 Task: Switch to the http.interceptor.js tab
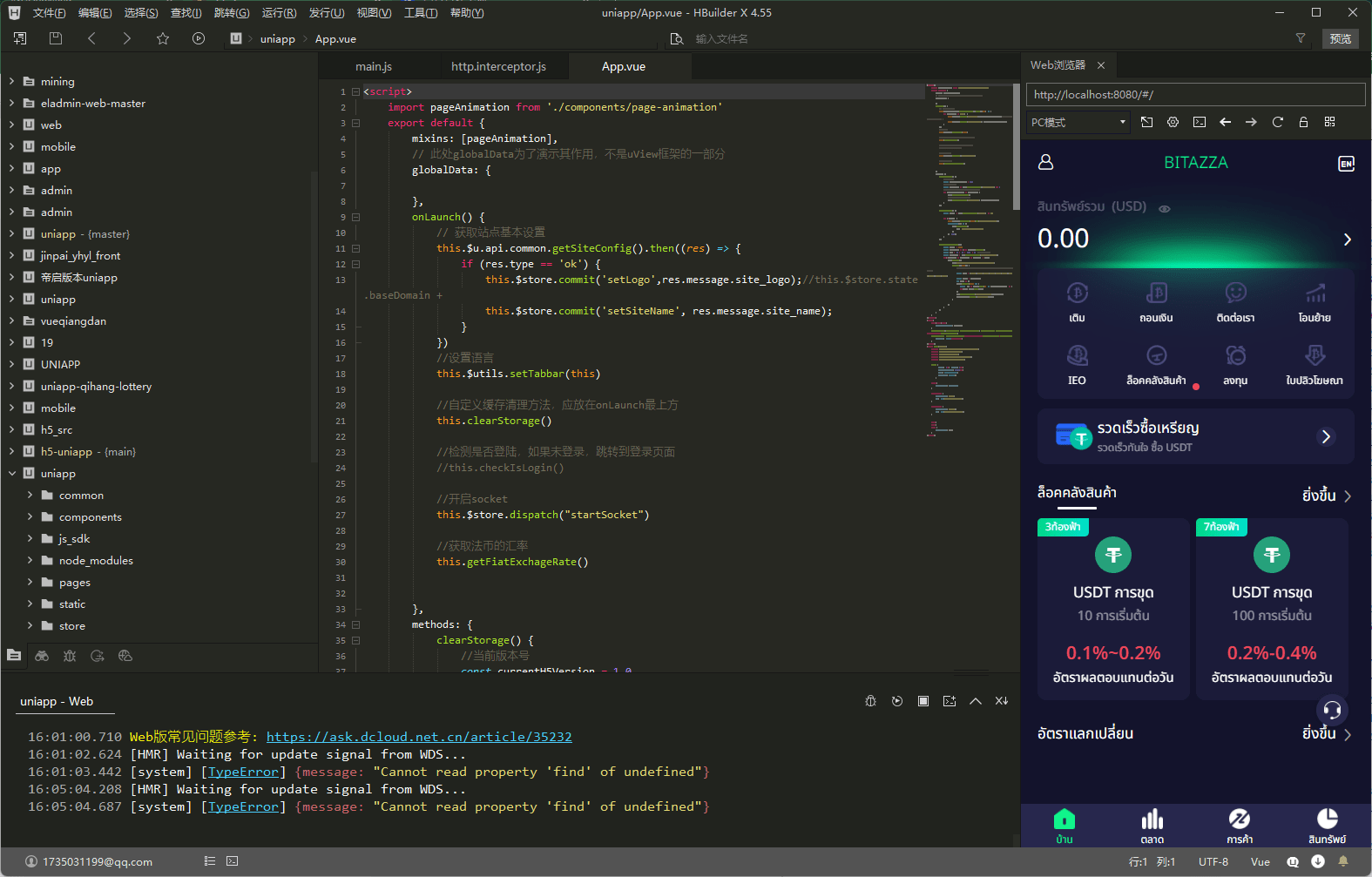[x=498, y=67]
